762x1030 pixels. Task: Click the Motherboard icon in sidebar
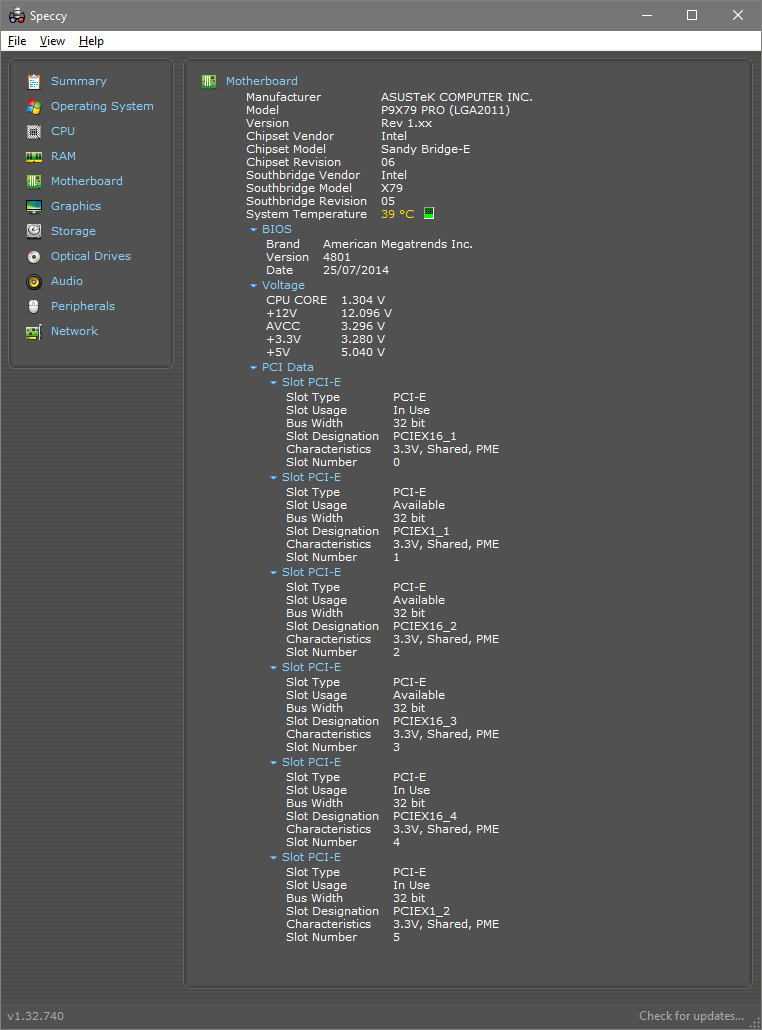click(34, 181)
